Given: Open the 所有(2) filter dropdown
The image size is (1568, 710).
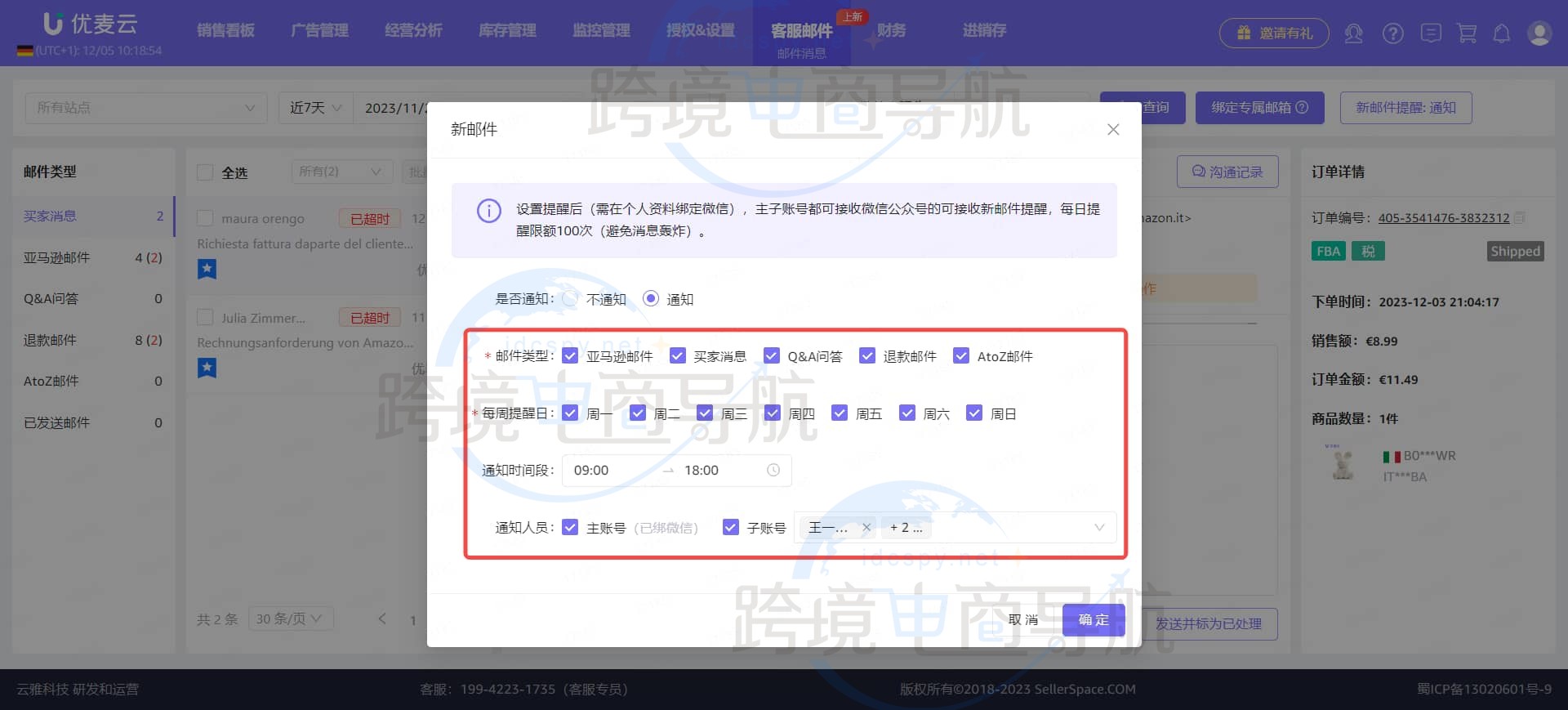Looking at the screenshot, I should (x=341, y=172).
